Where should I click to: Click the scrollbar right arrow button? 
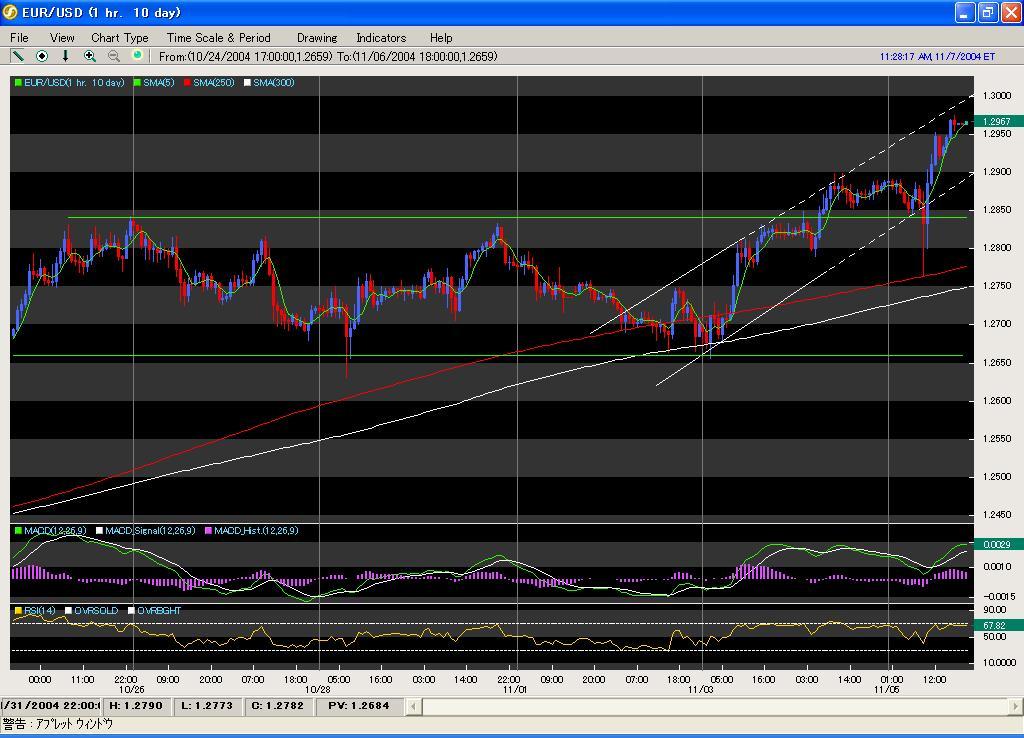tap(1015, 706)
